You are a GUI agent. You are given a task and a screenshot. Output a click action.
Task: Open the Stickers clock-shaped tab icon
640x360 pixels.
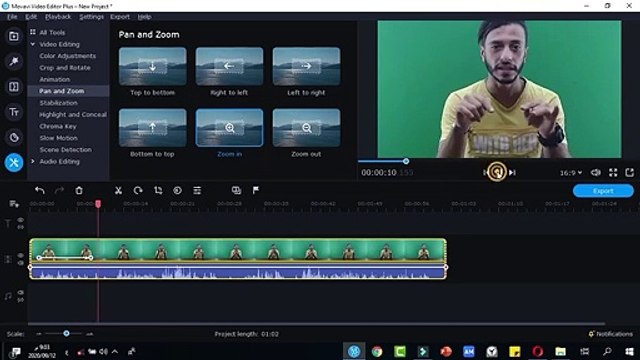pos(14,137)
